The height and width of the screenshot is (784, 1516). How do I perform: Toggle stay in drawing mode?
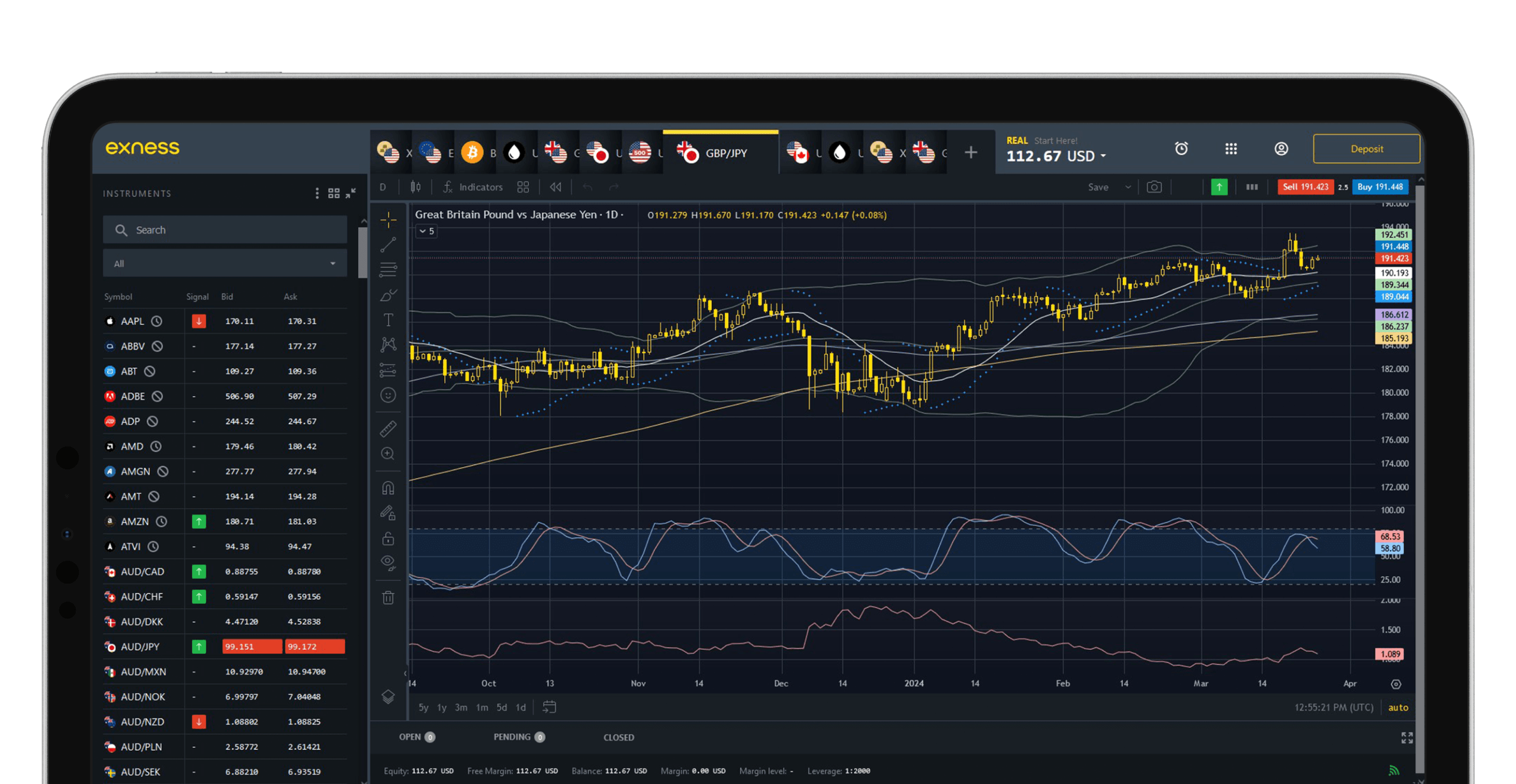388,513
